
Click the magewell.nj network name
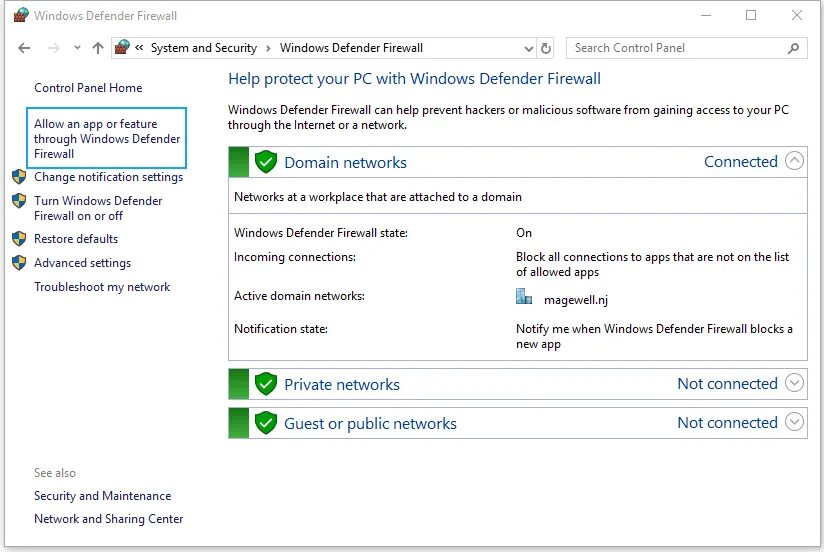[x=576, y=300]
